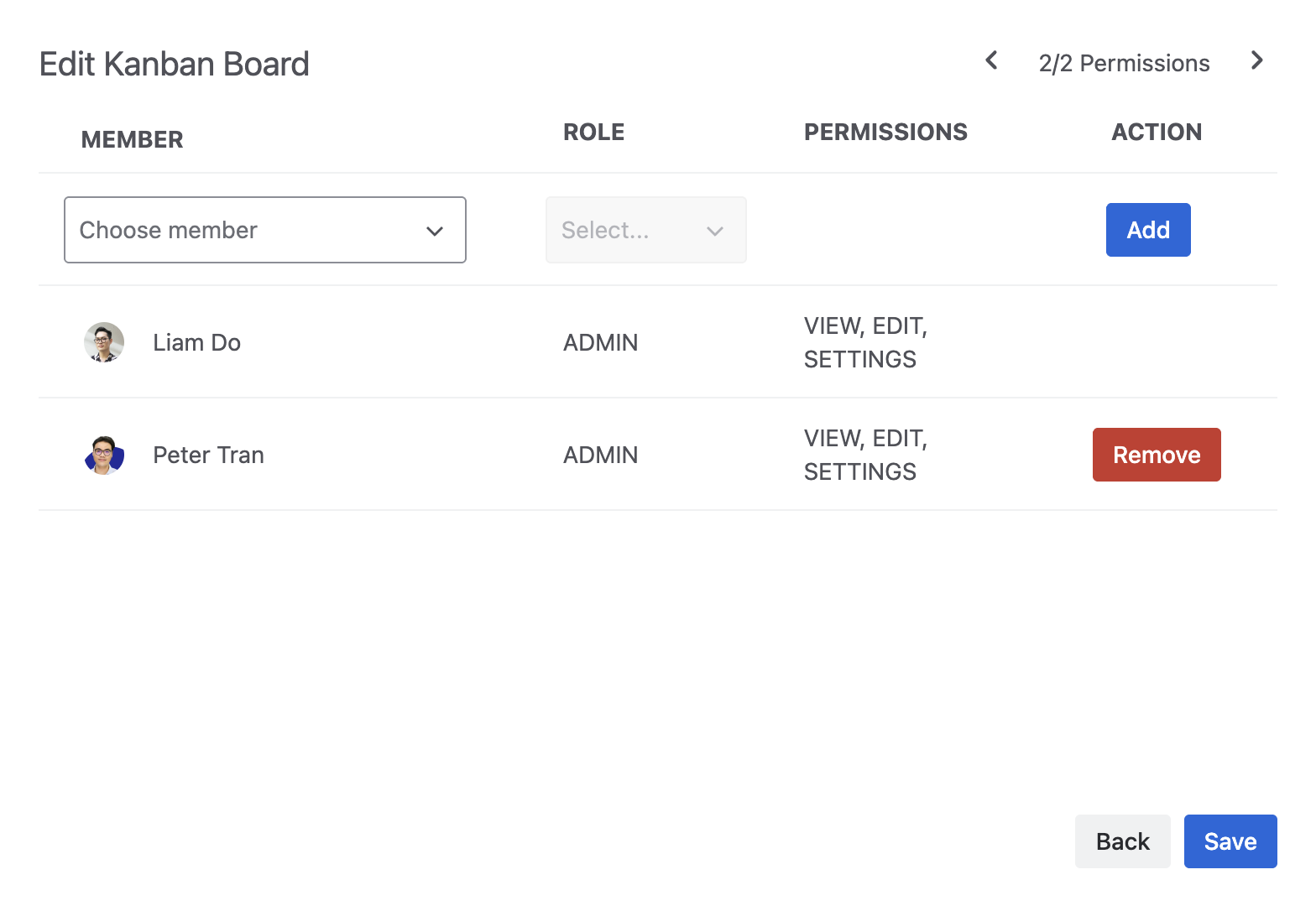Click the Back button
1316x906 pixels.
pyautogui.click(x=1122, y=841)
